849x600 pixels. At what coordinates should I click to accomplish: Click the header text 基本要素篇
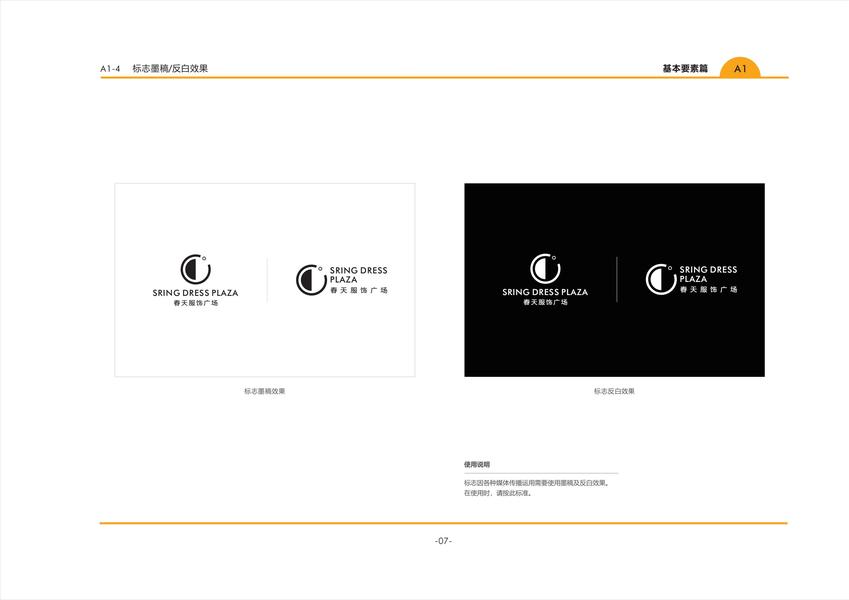coord(685,69)
